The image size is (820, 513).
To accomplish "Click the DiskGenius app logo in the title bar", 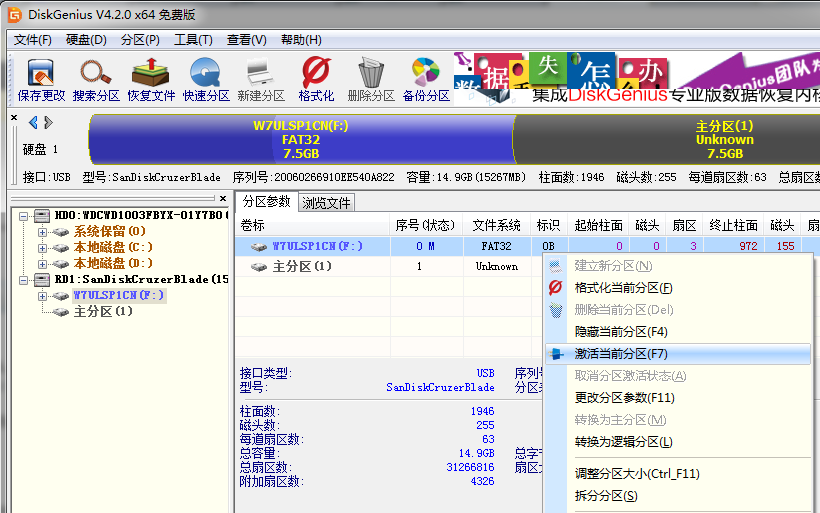I will pos(14,15).
